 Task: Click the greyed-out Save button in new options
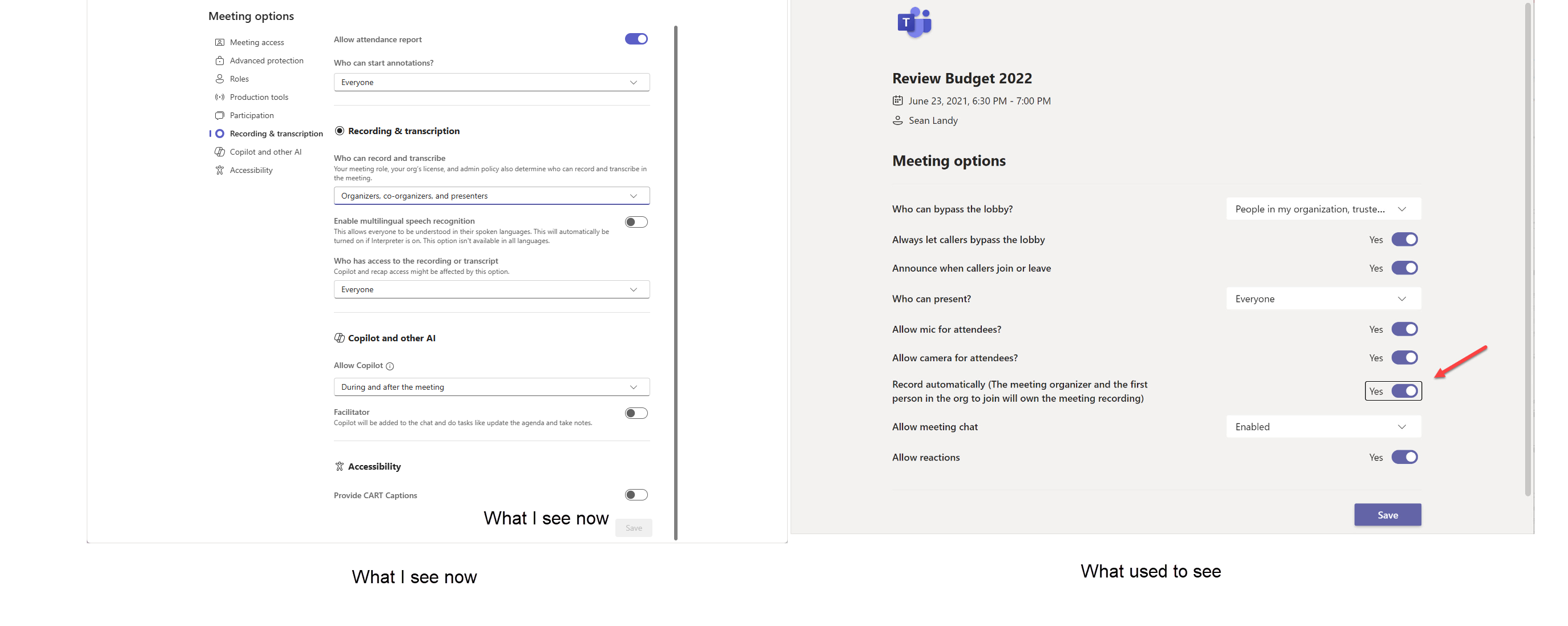tap(634, 528)
